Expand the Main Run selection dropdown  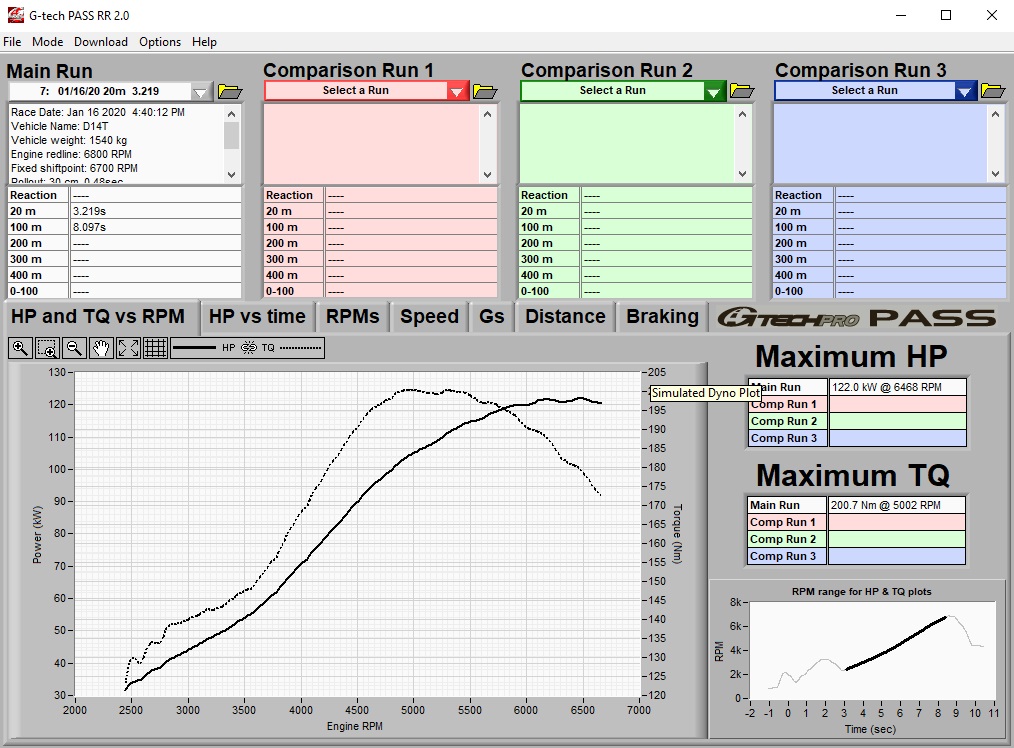point(201,91)
